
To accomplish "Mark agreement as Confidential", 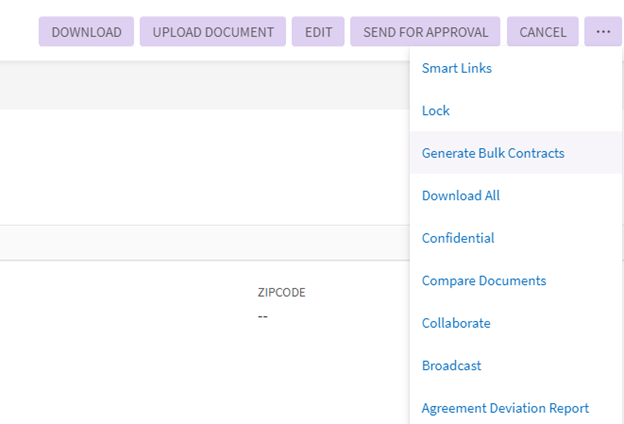I will [x=458, y=238].
